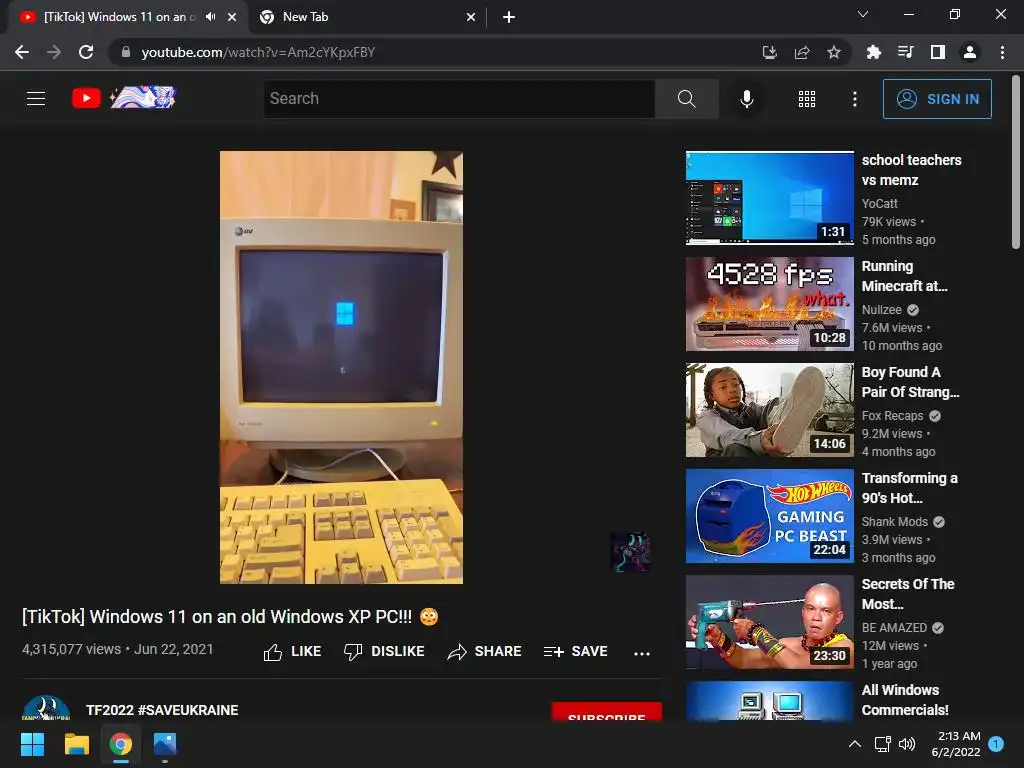Bookmark this tab with star icon

(x=834, y=52)
